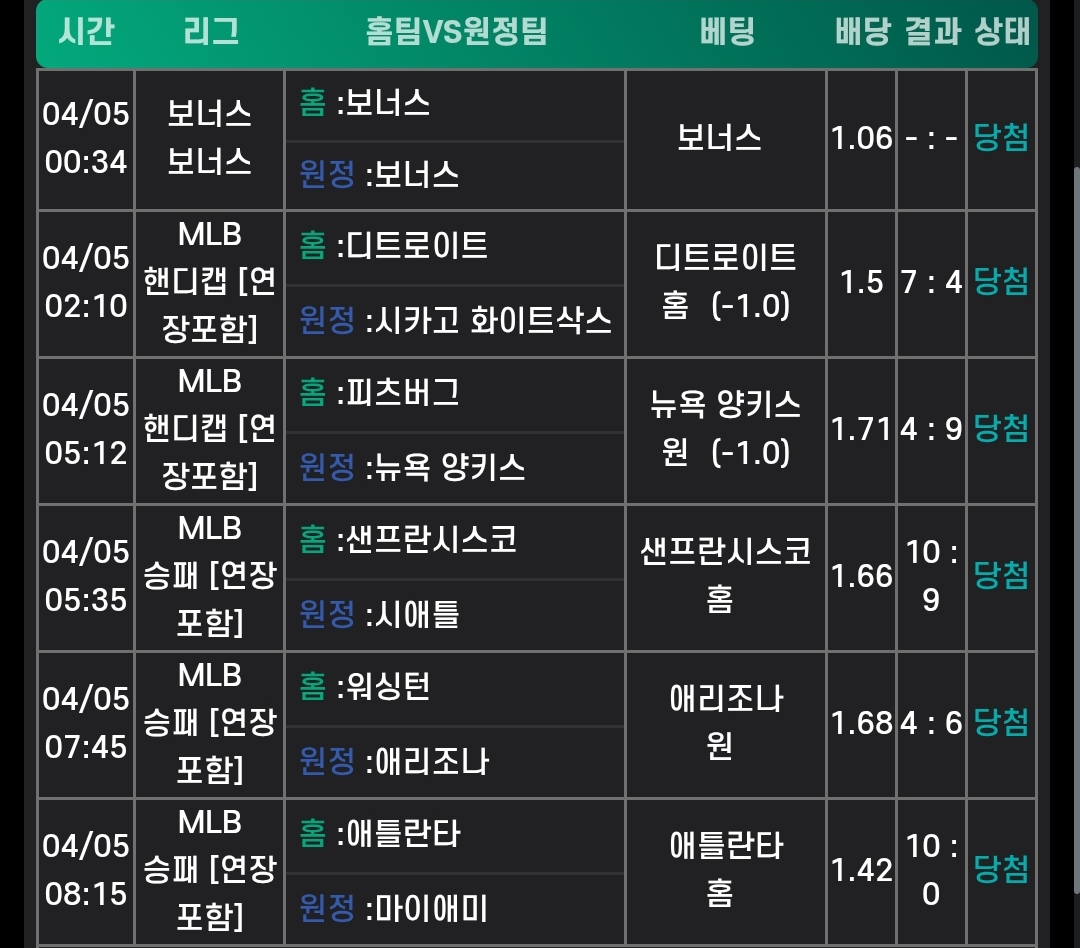1080x948 pixels.
Task: Click the 시간 column header
Action: [86, 32]
